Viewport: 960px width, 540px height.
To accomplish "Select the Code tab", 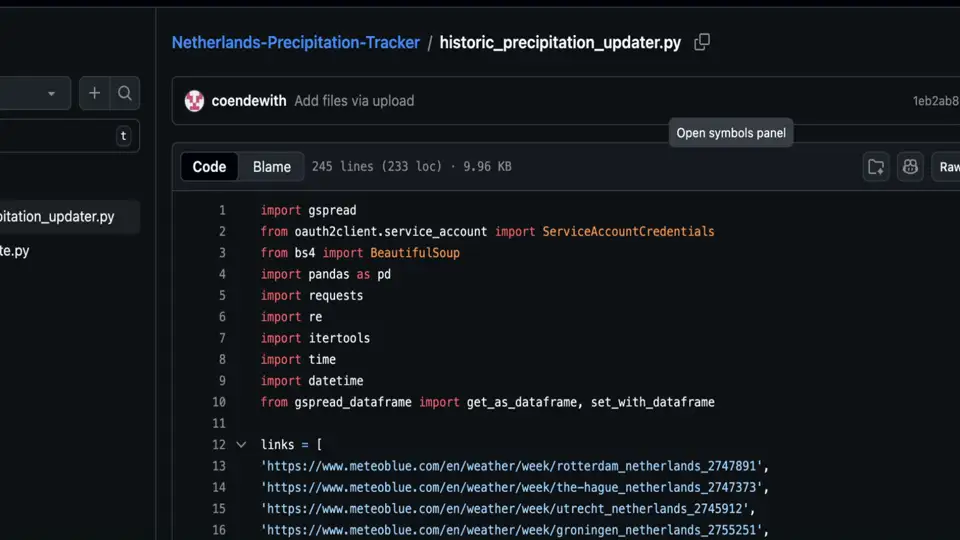I will click(209, 167).
